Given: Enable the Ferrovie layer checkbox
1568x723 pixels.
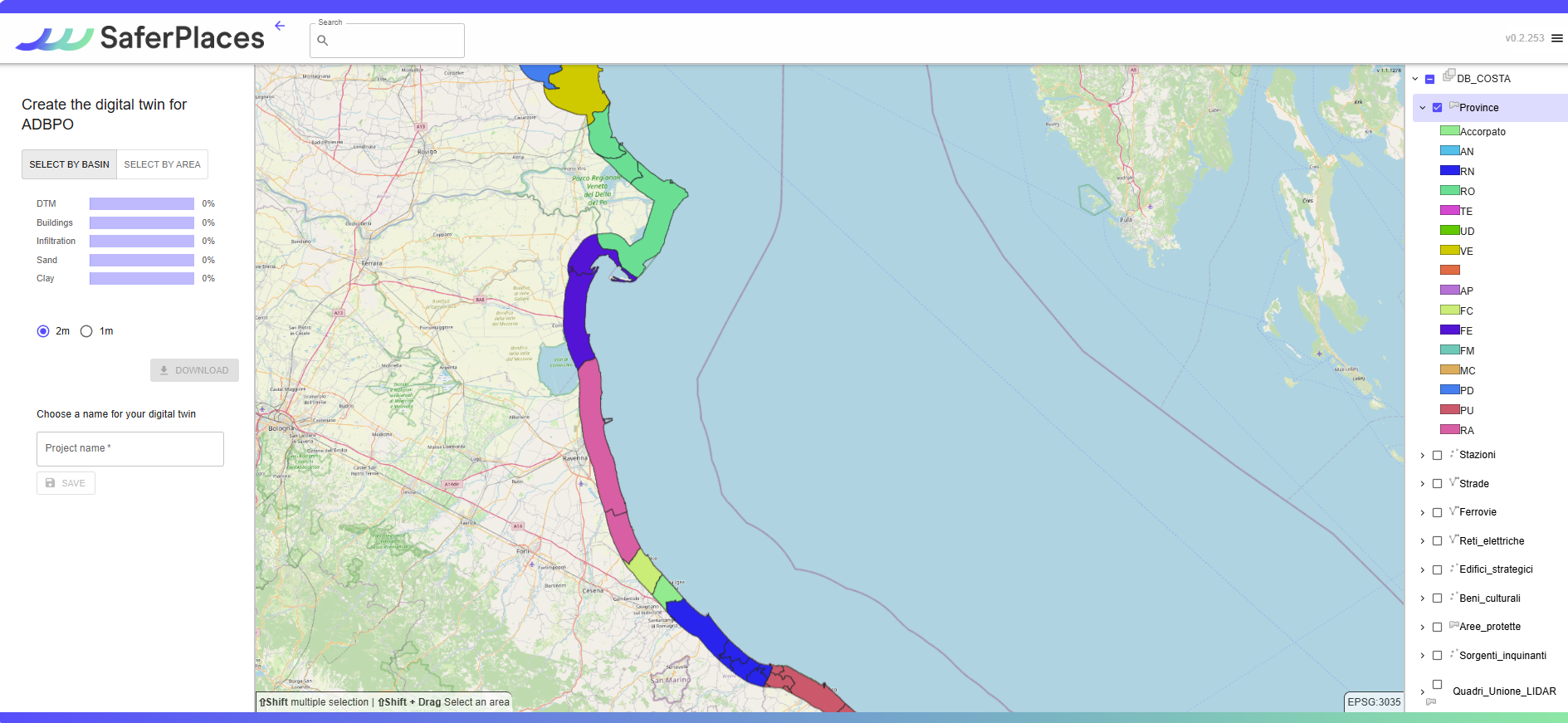Looking at the screenshot, I should click(1437, 512).
